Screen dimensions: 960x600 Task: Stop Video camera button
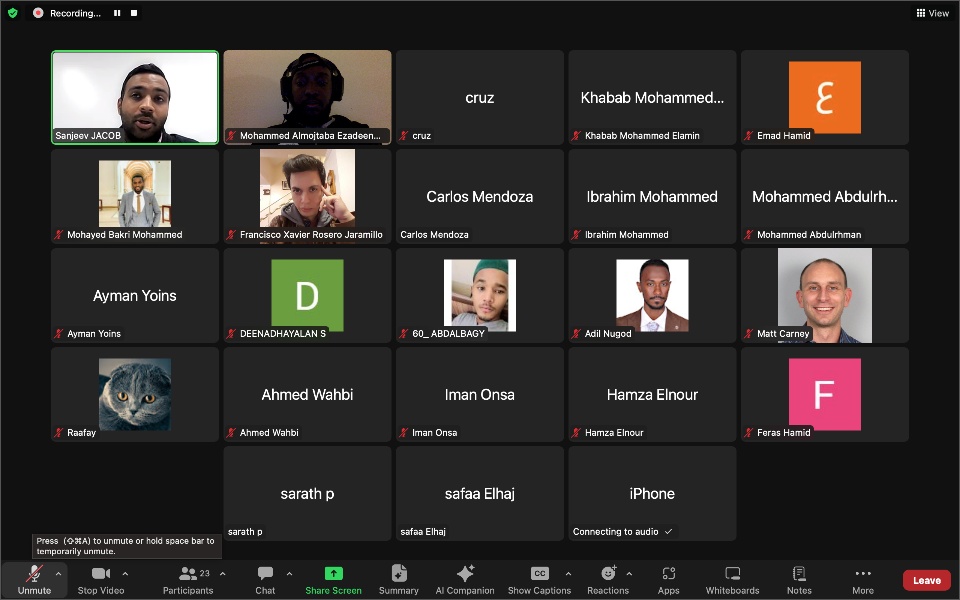[x=100, y=579]
